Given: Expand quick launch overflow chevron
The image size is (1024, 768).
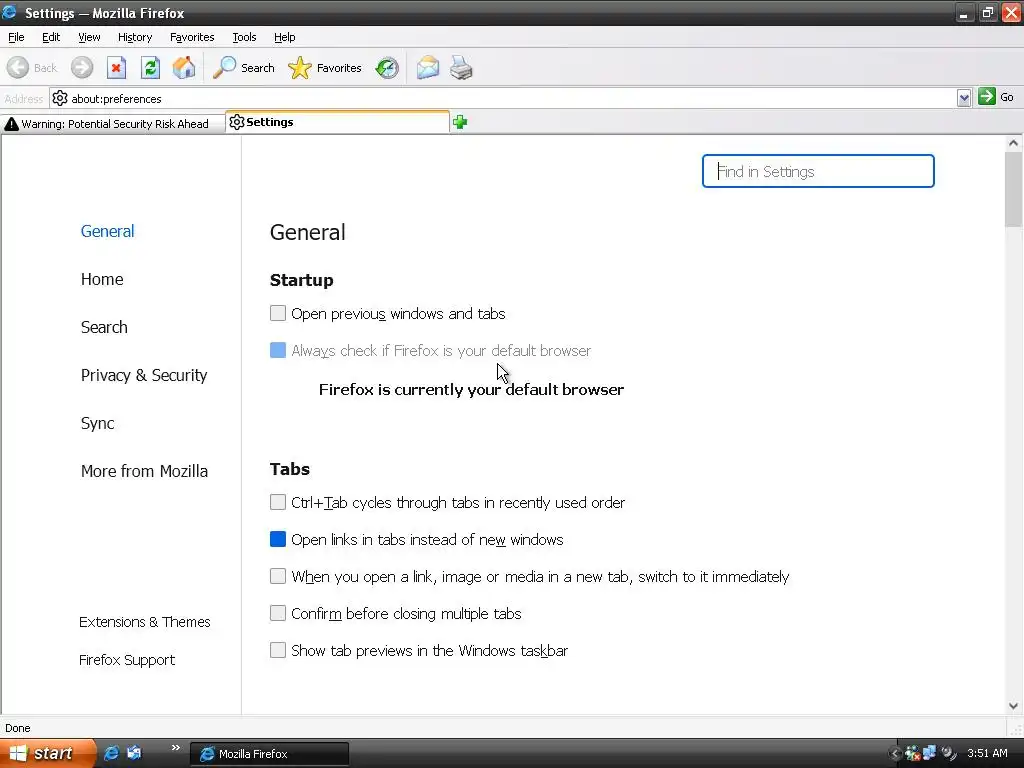Looking at the screenshot, I should (x=175, y=748).
